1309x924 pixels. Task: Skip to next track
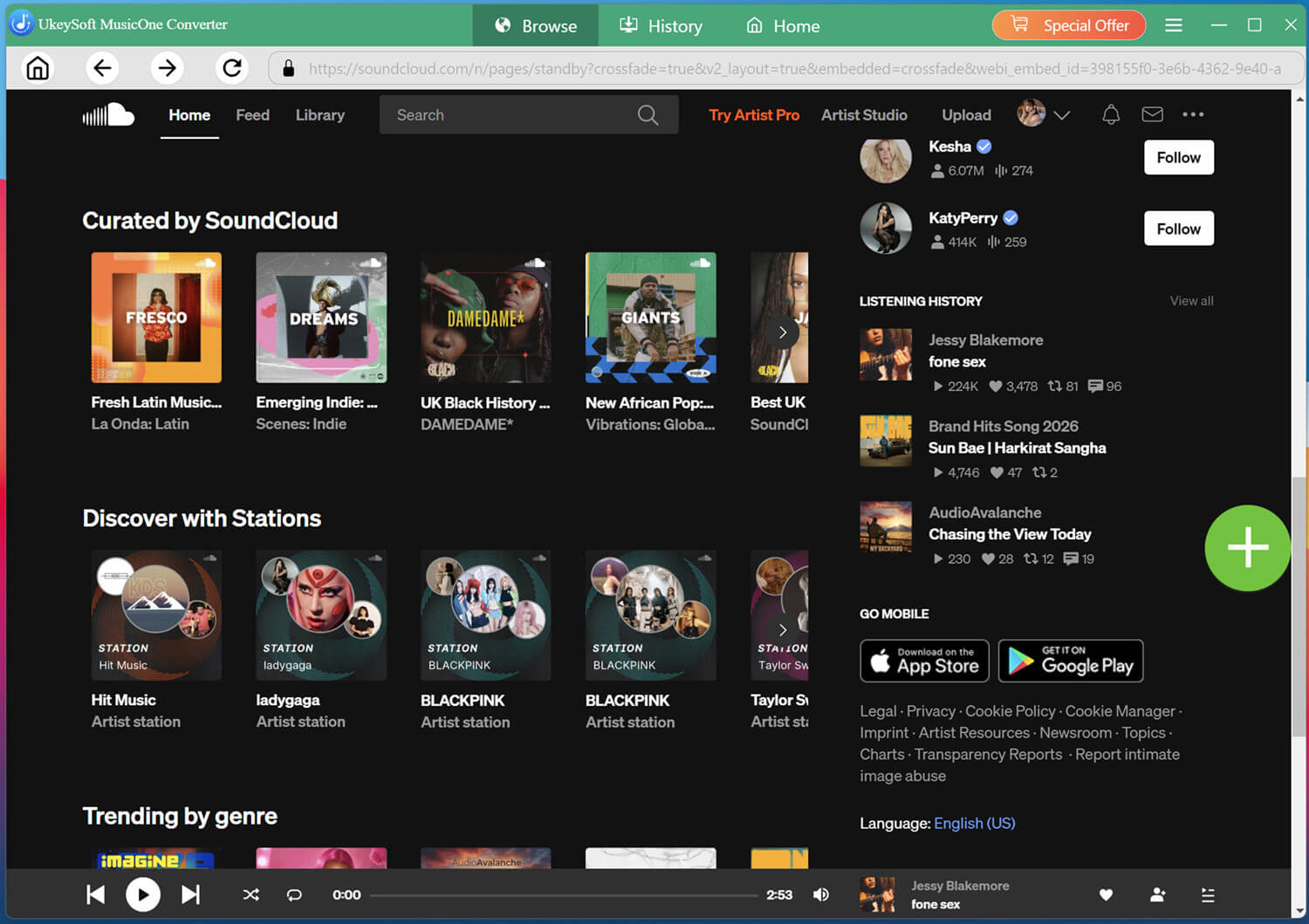coord(190,894)
